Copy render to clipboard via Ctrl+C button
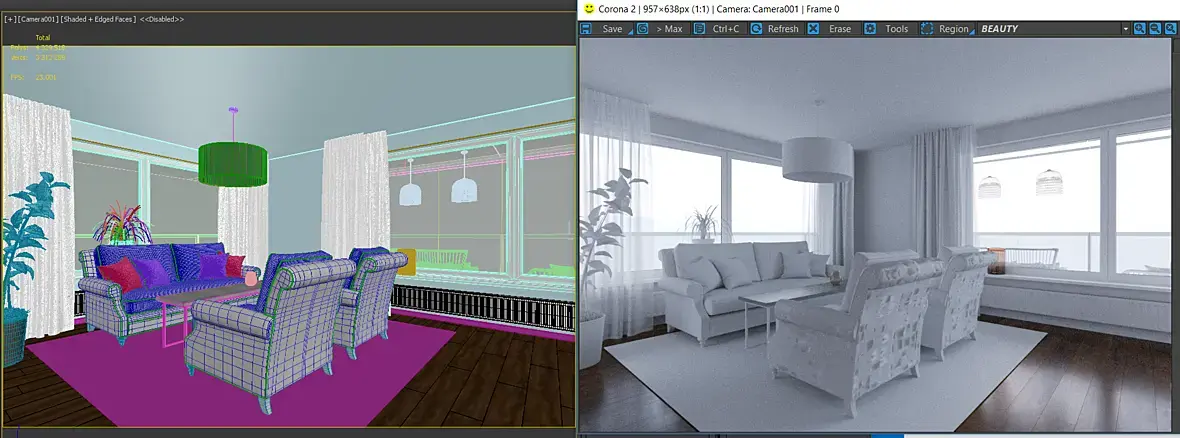The width and height of the screenshot is (1180, 438). click(719, 29)
